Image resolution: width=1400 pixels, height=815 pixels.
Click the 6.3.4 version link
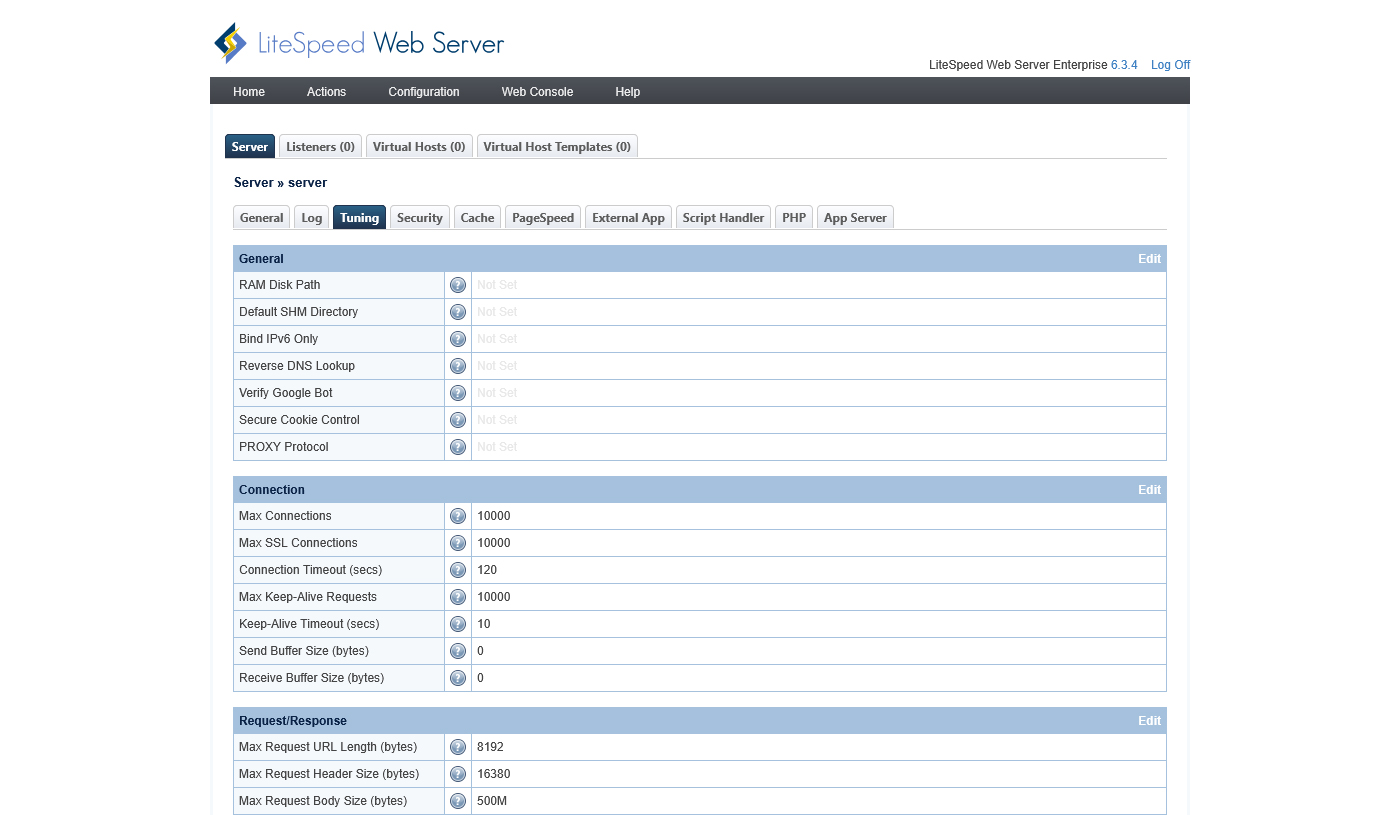point(1124,65)
